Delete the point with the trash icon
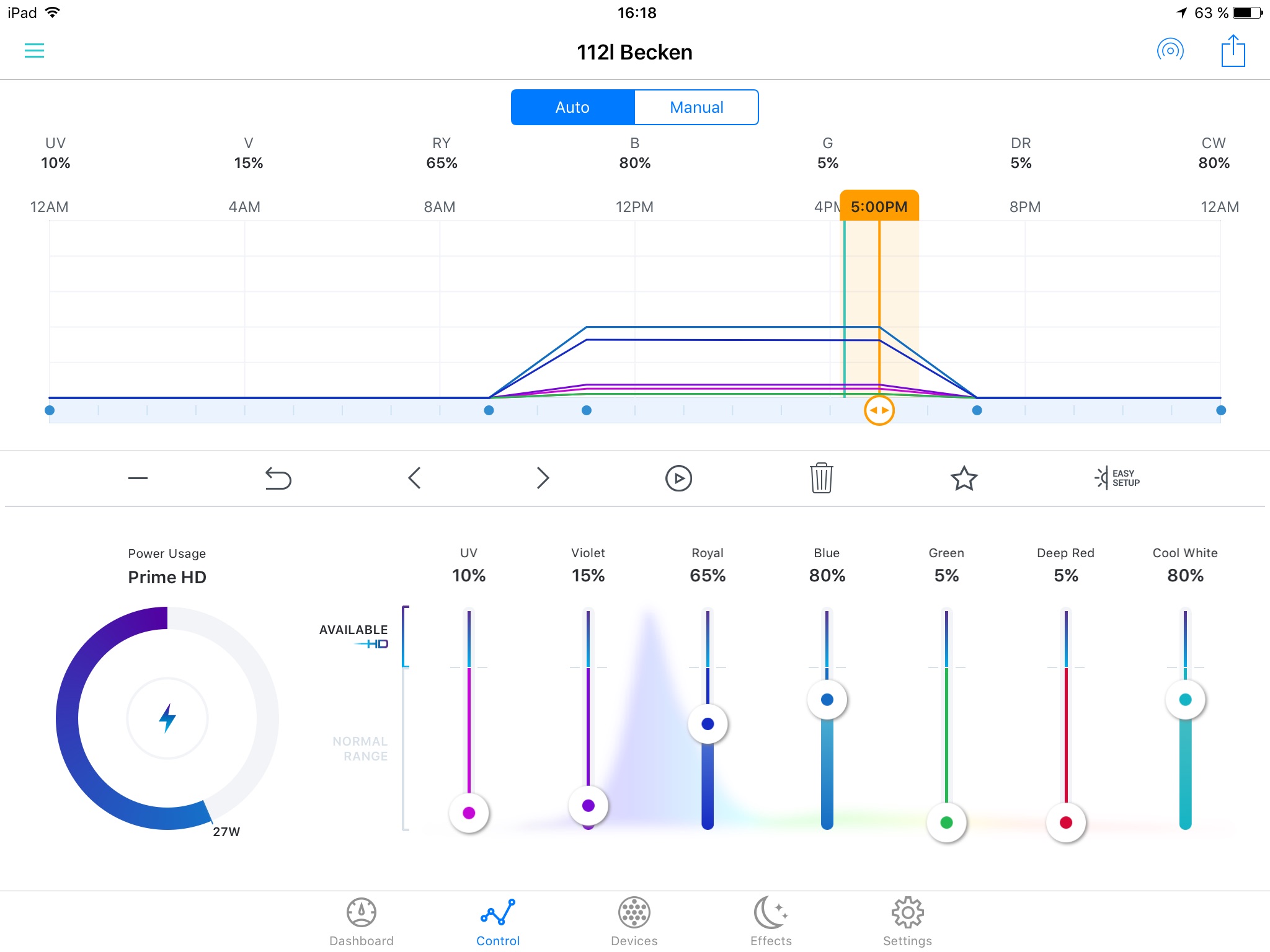This screenshot has height=952, width=1270. coord(821,478)
